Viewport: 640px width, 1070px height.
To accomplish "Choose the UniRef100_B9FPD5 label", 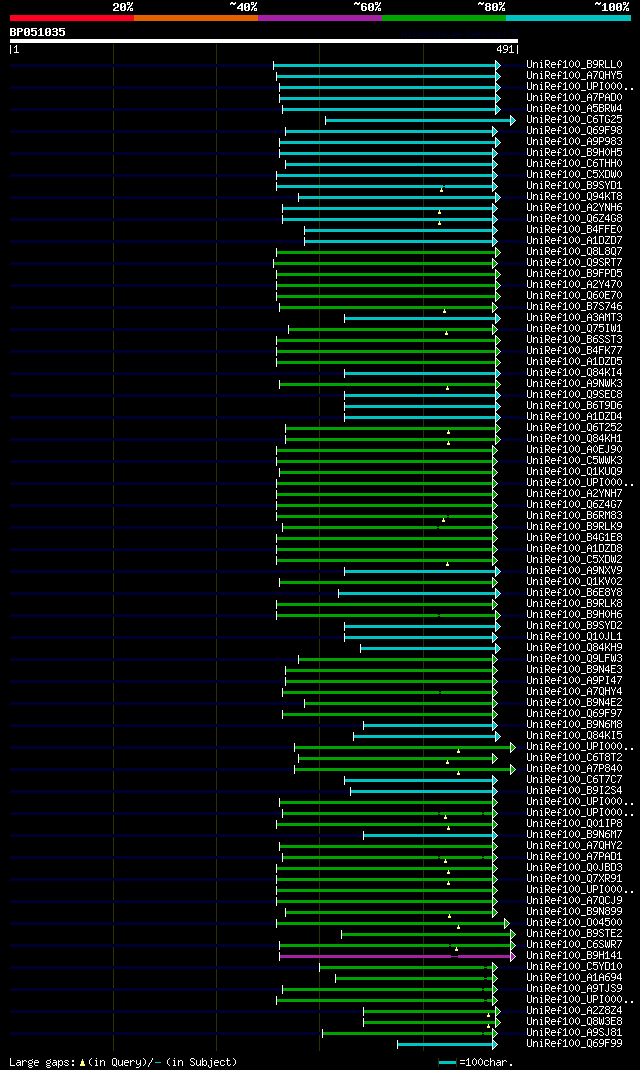I will (x=574, y=274).
